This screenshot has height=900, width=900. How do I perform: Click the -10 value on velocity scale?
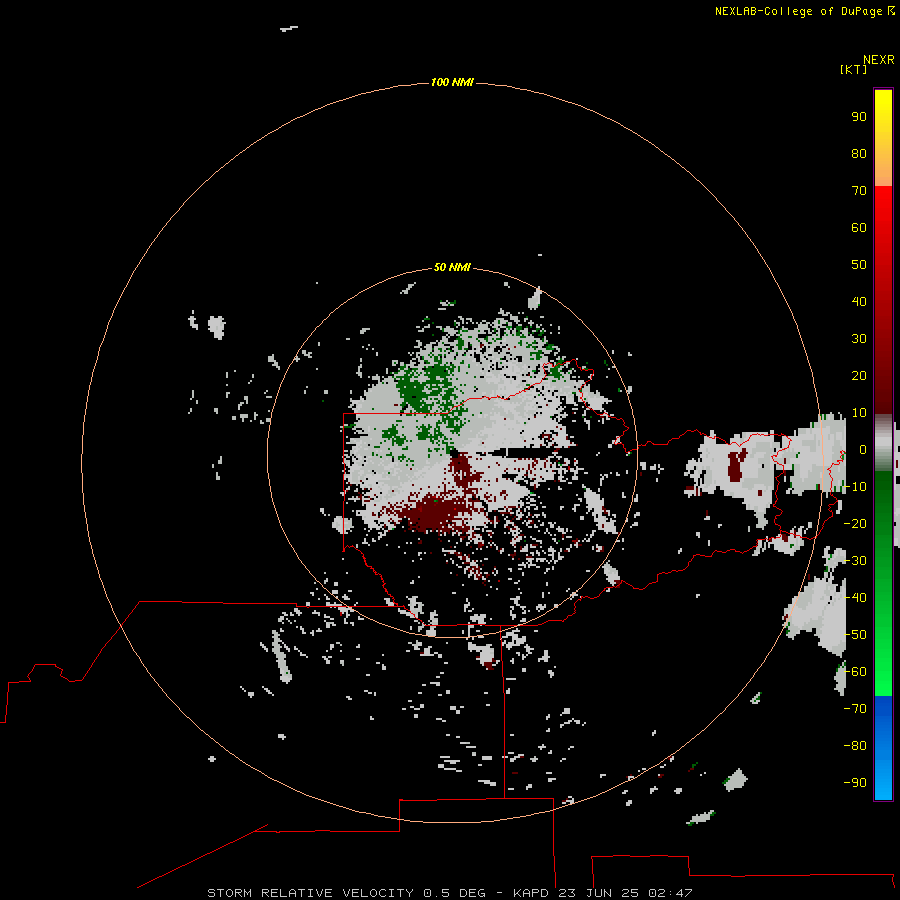[855, 487]
